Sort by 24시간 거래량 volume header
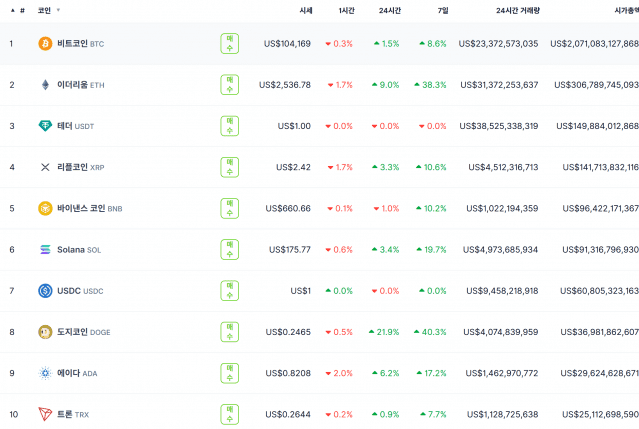The height and width of the screenshot is (429, 639). click(x=517, y=10)
